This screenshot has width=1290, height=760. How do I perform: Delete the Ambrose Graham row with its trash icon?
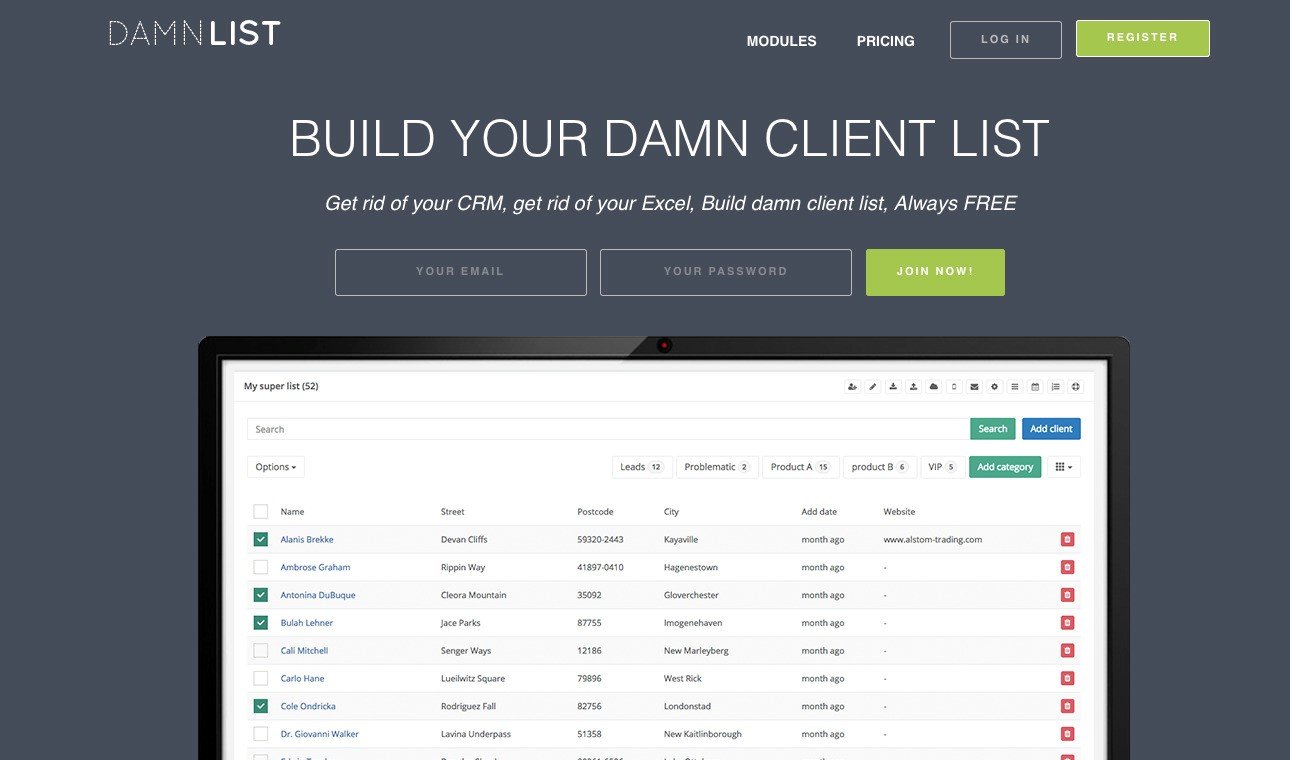pos(1067,567)
